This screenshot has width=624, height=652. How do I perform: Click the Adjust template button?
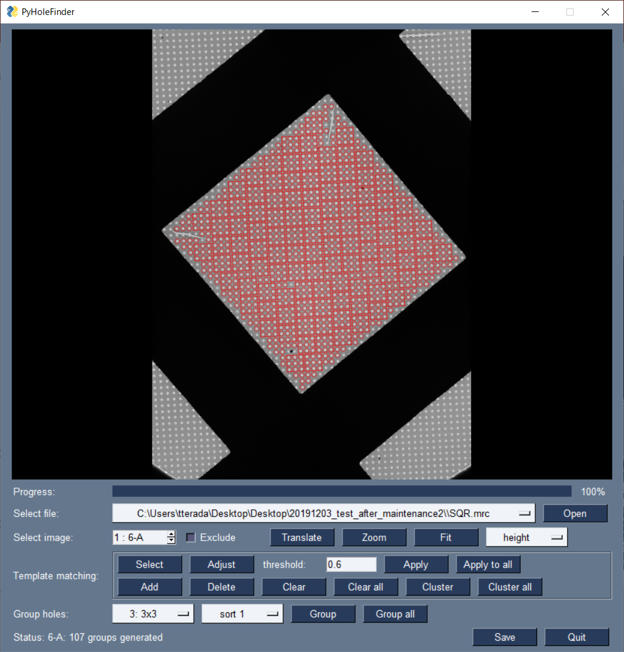click(222, 564)
